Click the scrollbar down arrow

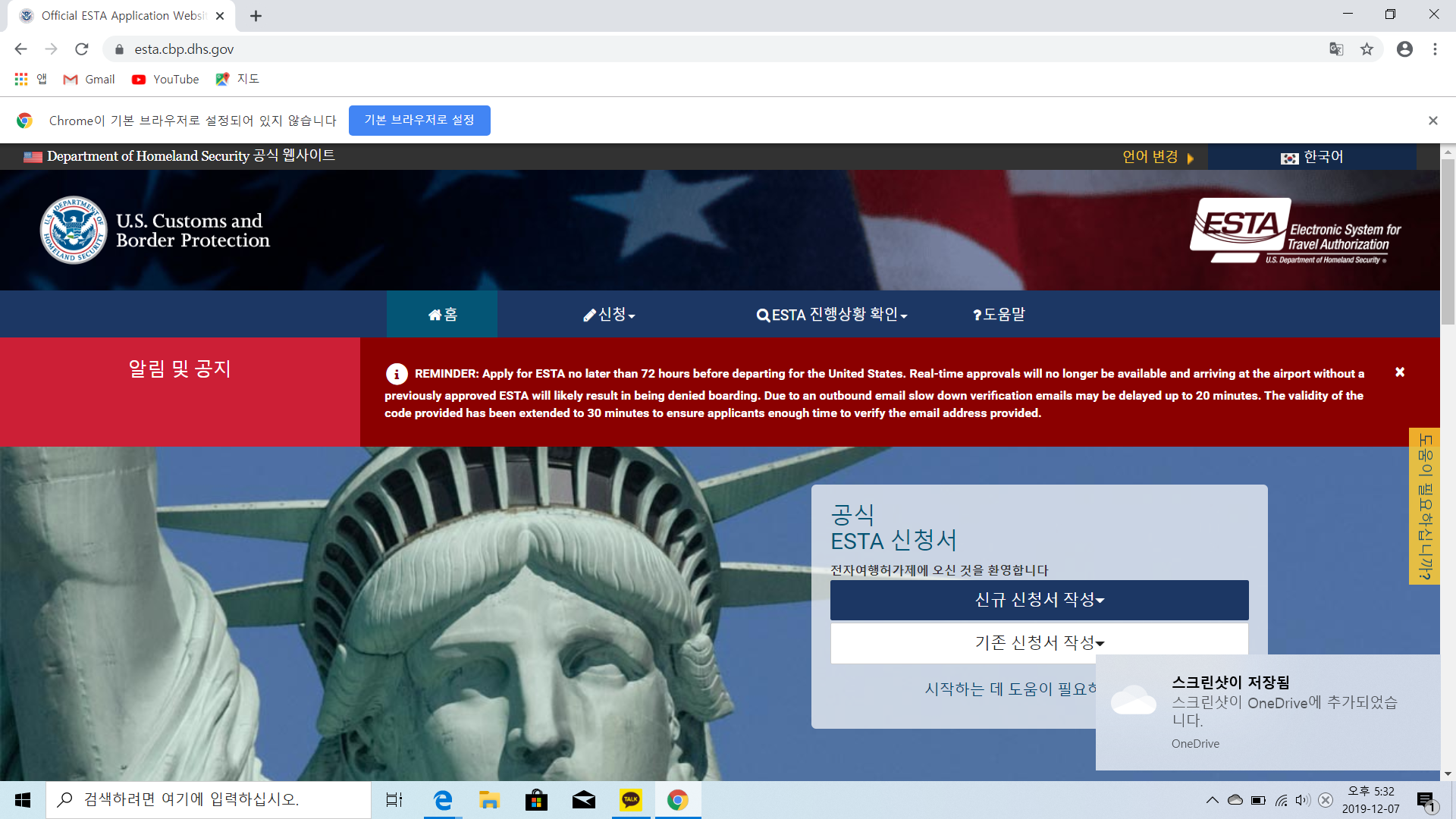1448,774
